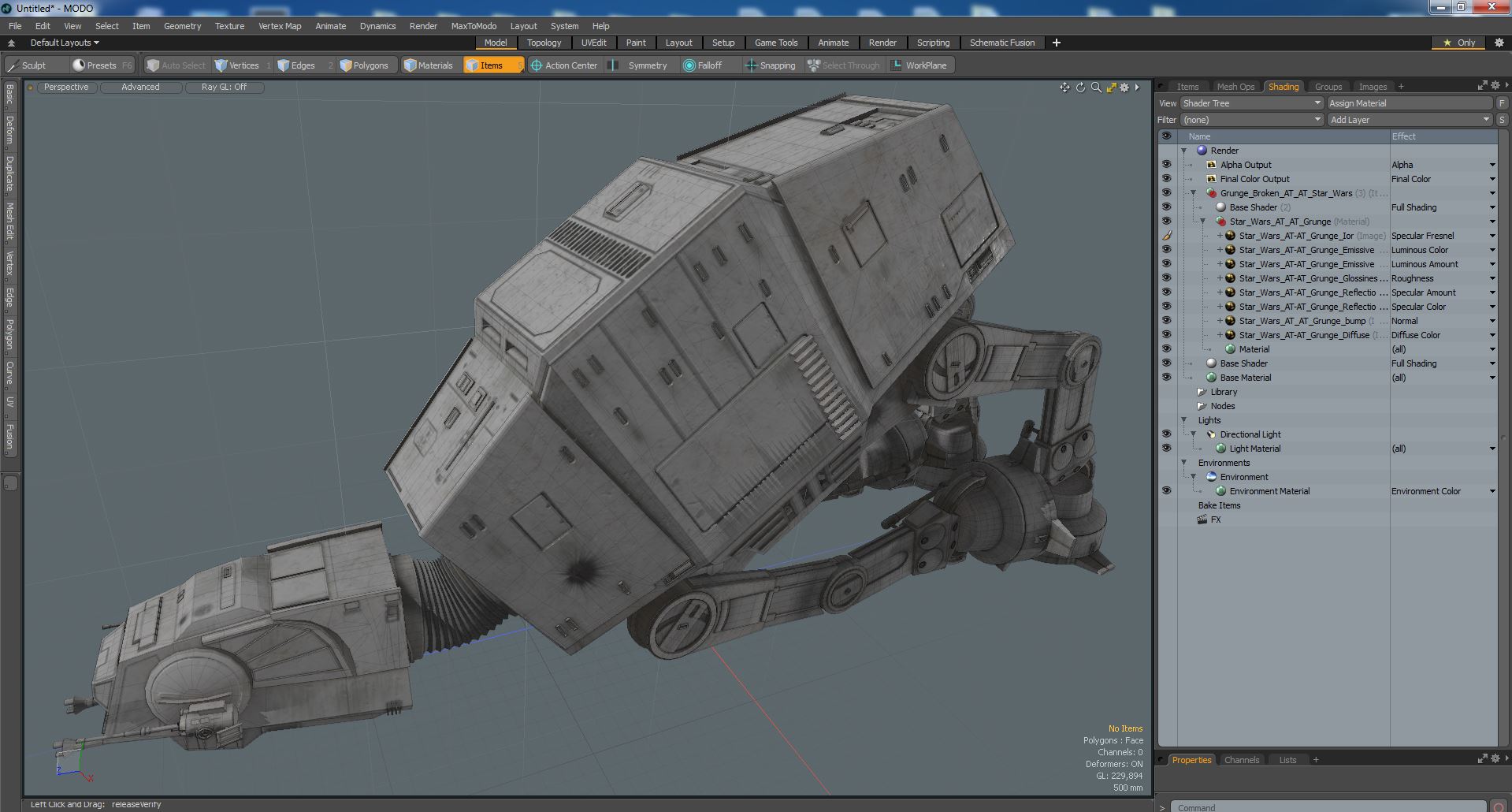Viewport: 1512px width, 812px height.
Task: Toggle Ray GL: Off button
Action: [x=224, y=88]
